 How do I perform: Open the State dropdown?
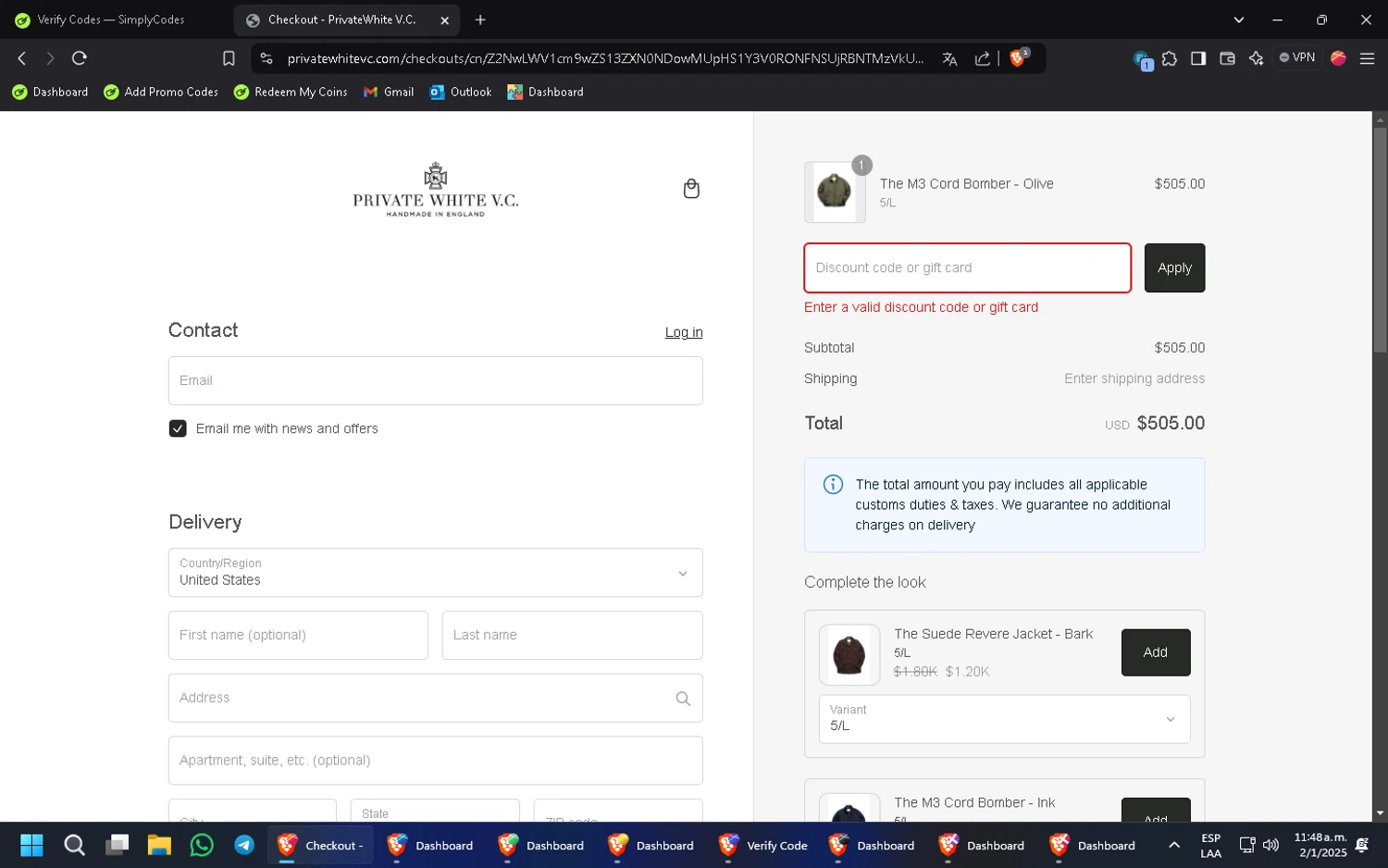tap(435, 811)
